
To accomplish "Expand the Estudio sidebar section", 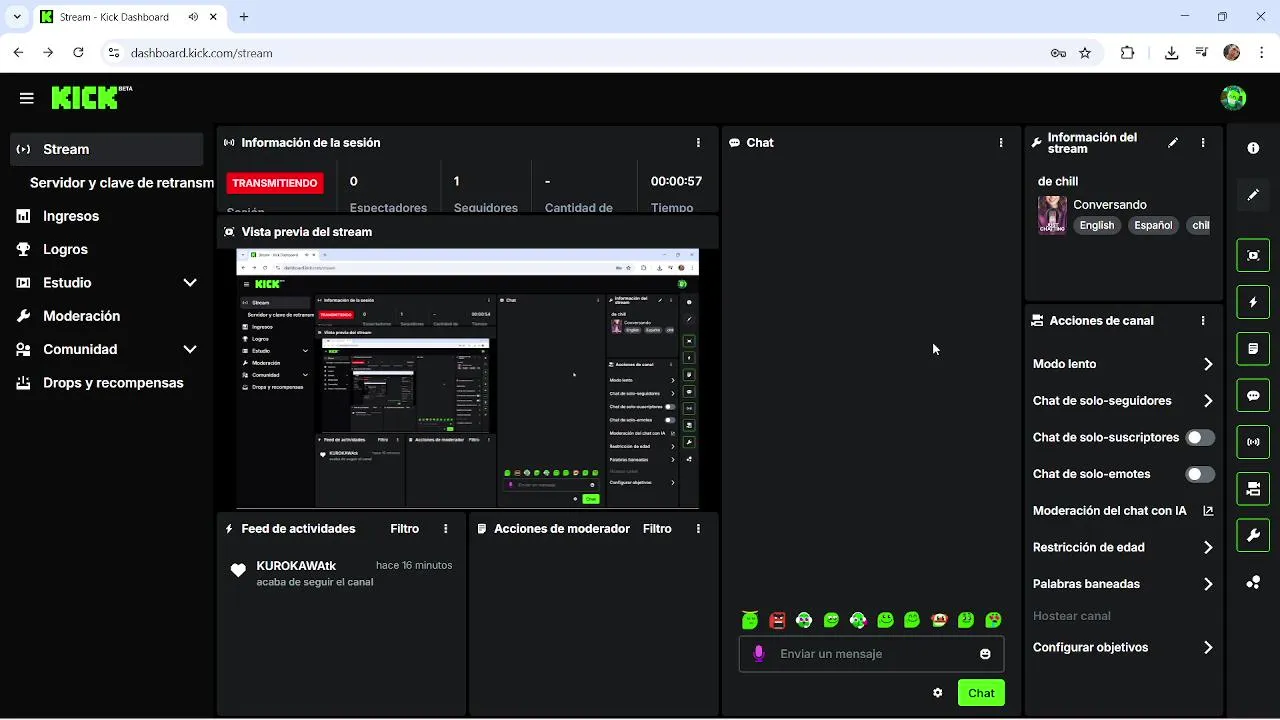I will (x=190, y=283).
